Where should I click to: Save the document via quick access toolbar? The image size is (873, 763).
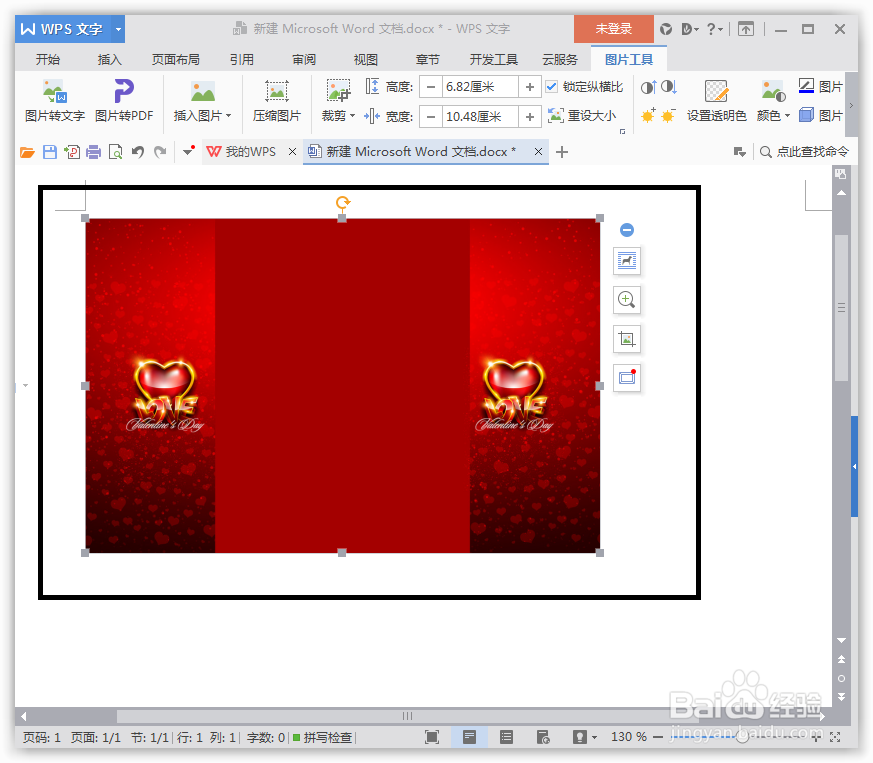tap(48, 152)
